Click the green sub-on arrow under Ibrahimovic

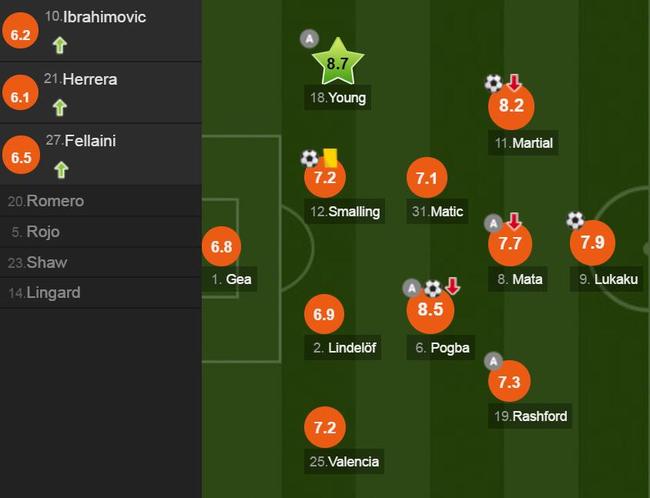pos(60,45)
